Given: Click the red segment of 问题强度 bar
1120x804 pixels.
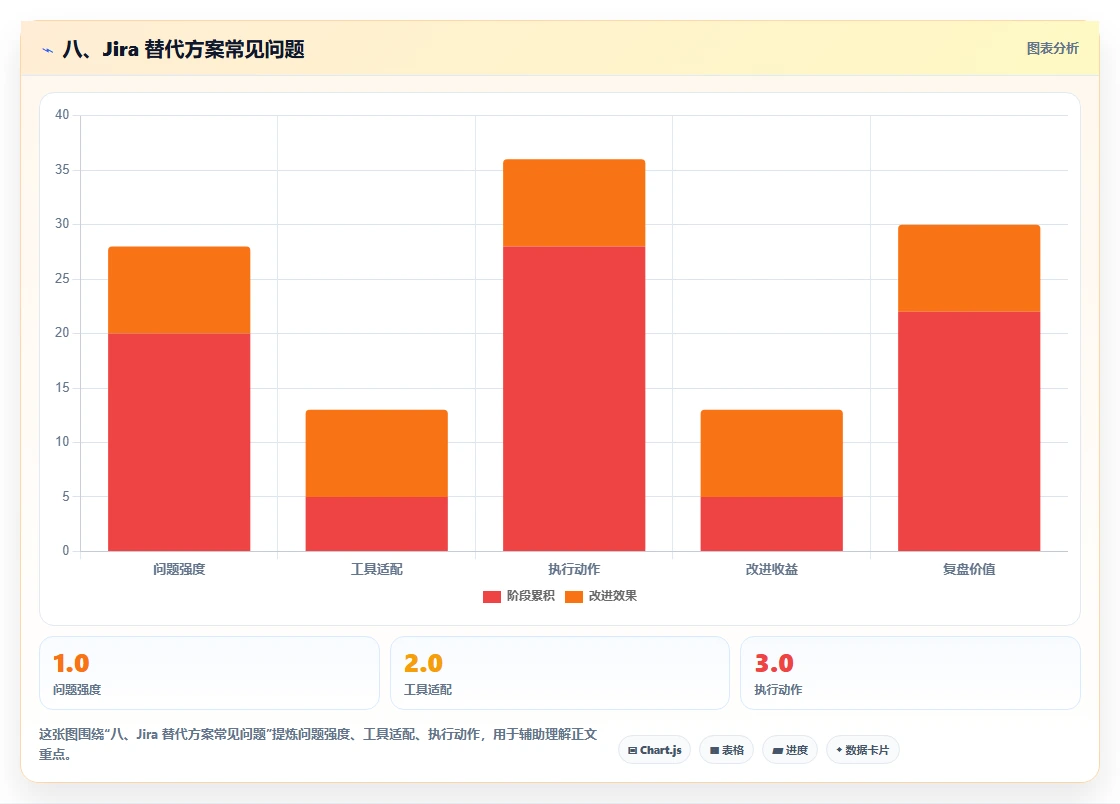Looking at the screenshot, I should [x=179, y=442].
